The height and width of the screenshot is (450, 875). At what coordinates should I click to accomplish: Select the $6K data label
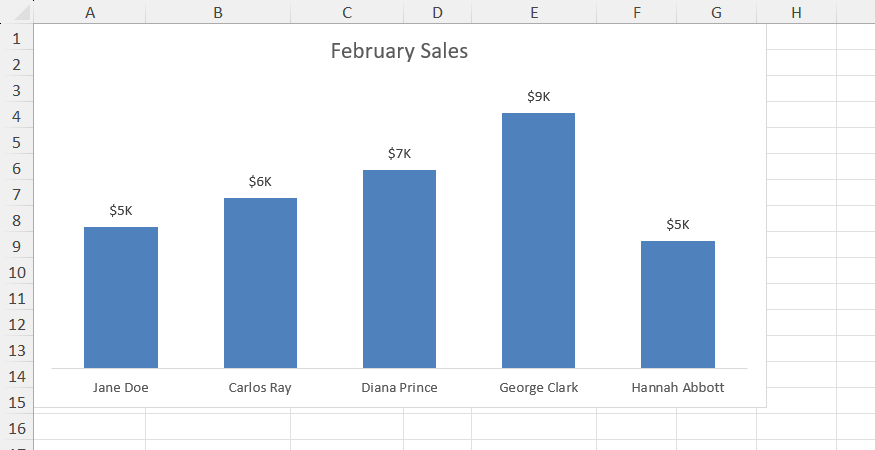(x=260, y=181)
